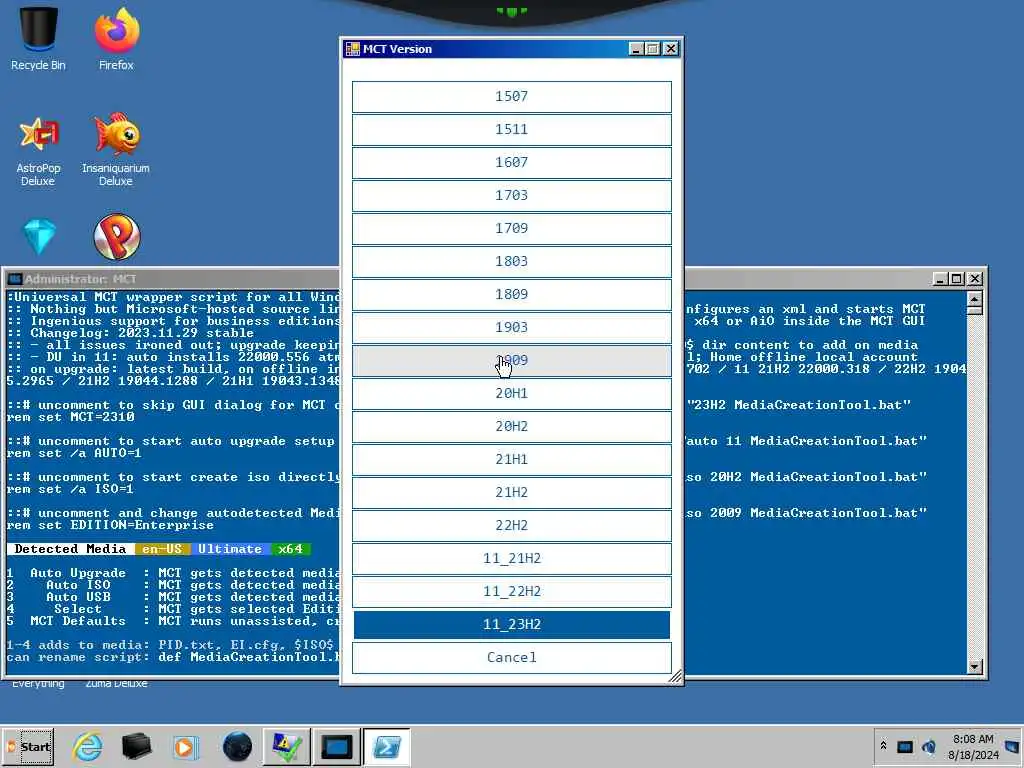Close the MCT Version dialog

[671, 49]
